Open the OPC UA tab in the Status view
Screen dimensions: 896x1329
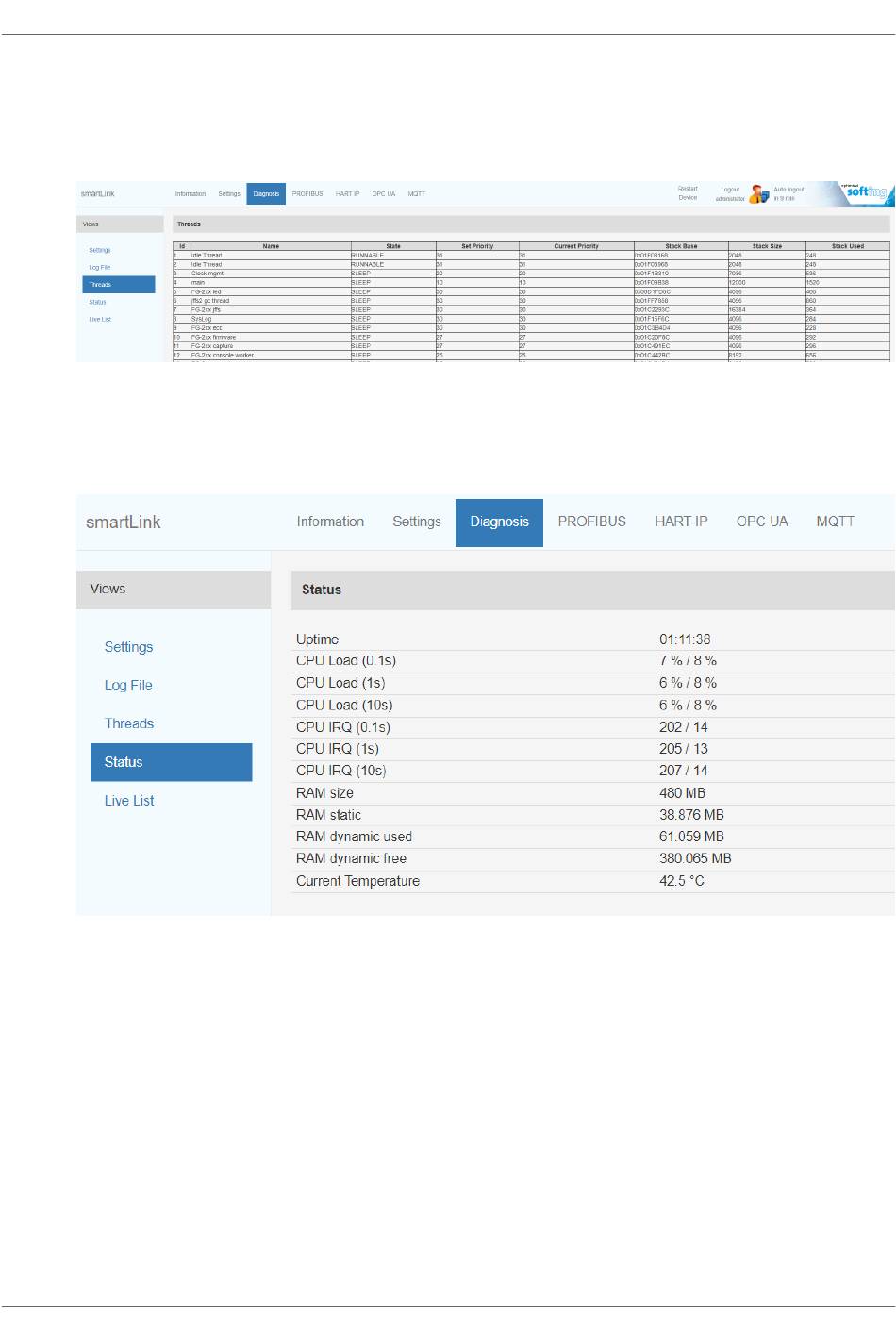[762, 522]
